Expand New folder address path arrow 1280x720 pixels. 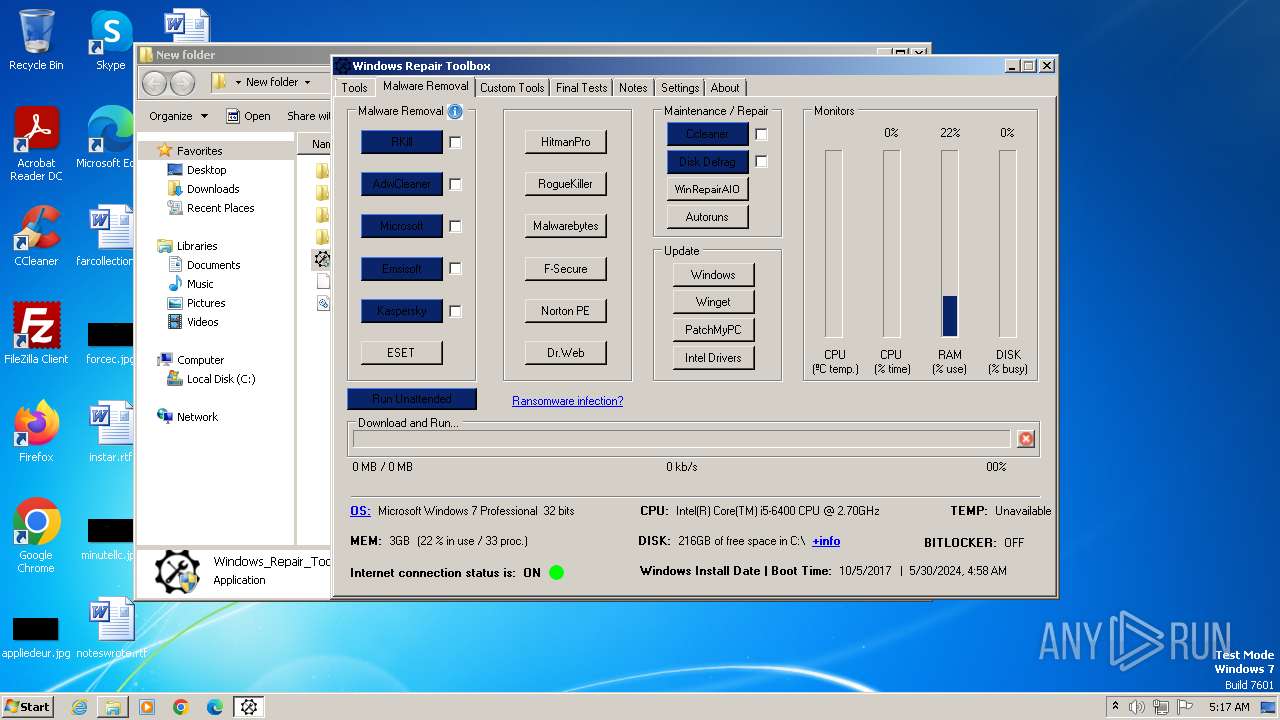307,82
